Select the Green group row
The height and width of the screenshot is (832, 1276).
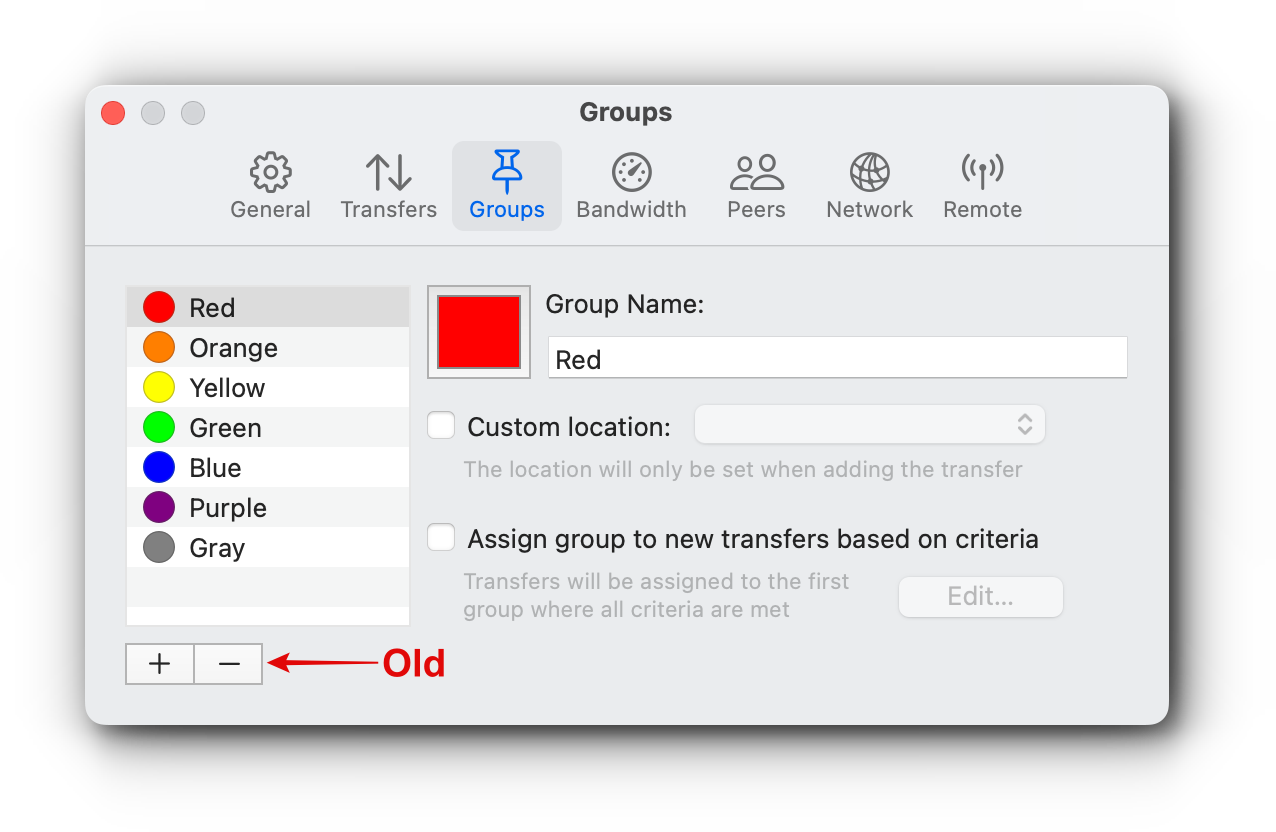pyautogui.click(x=268, y=427)
